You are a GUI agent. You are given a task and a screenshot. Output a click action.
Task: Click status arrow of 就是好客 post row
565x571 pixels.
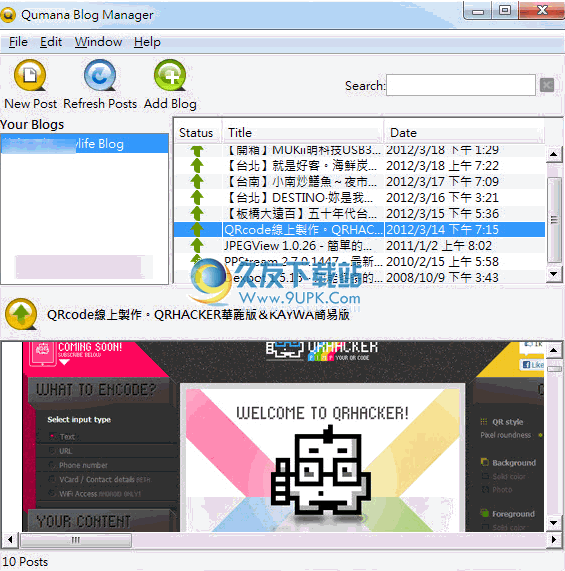pos(197,166)
